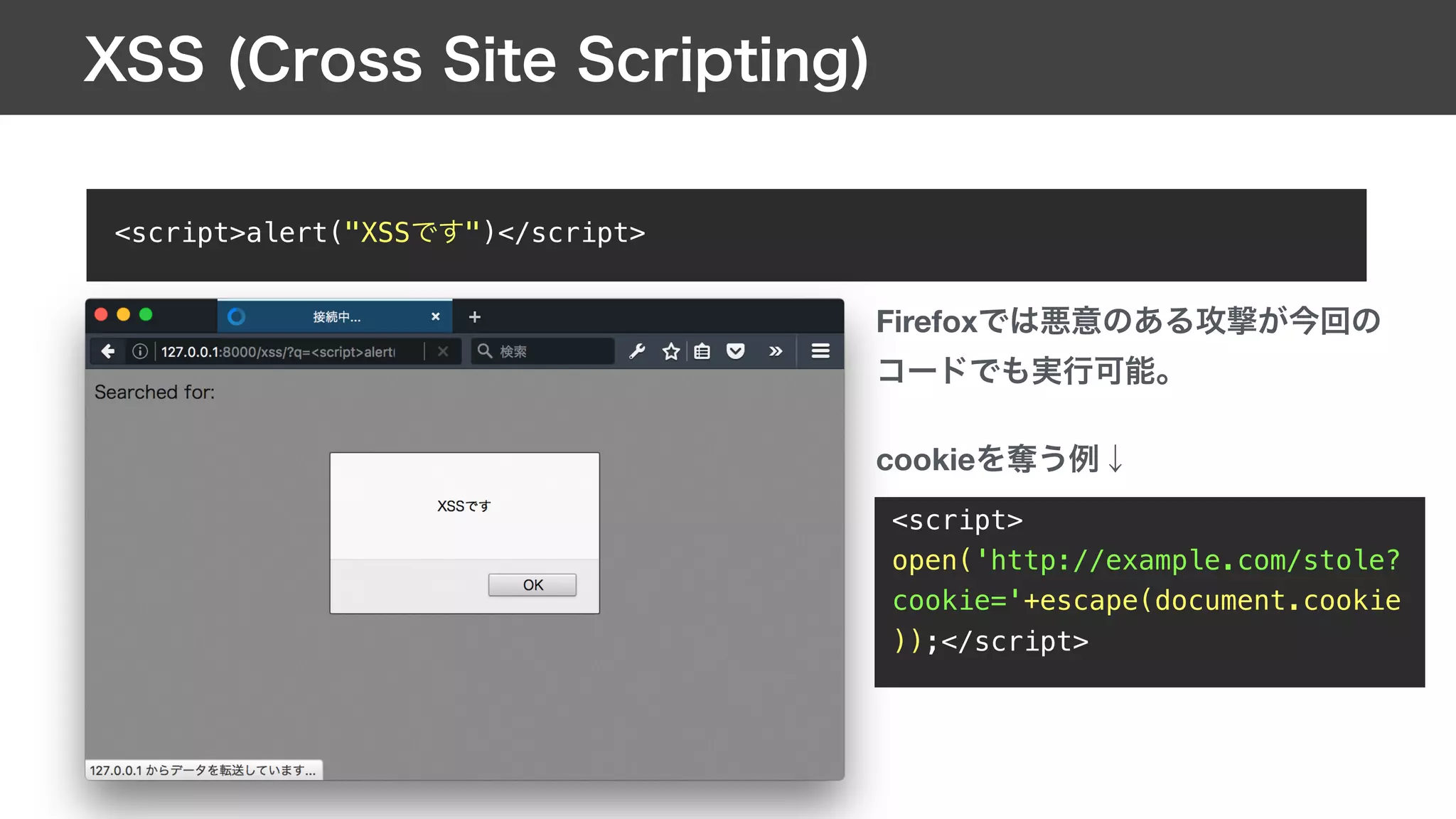1456x819 pixels.
Task: Click the back arrow in Firefox
Action: [108, 351]
